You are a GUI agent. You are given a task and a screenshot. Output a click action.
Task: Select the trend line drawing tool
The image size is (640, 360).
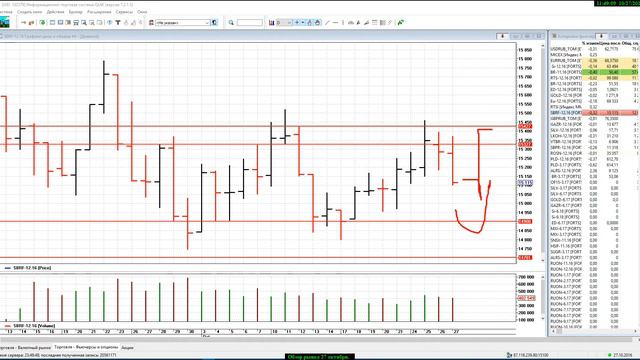[x=327, y=22]
